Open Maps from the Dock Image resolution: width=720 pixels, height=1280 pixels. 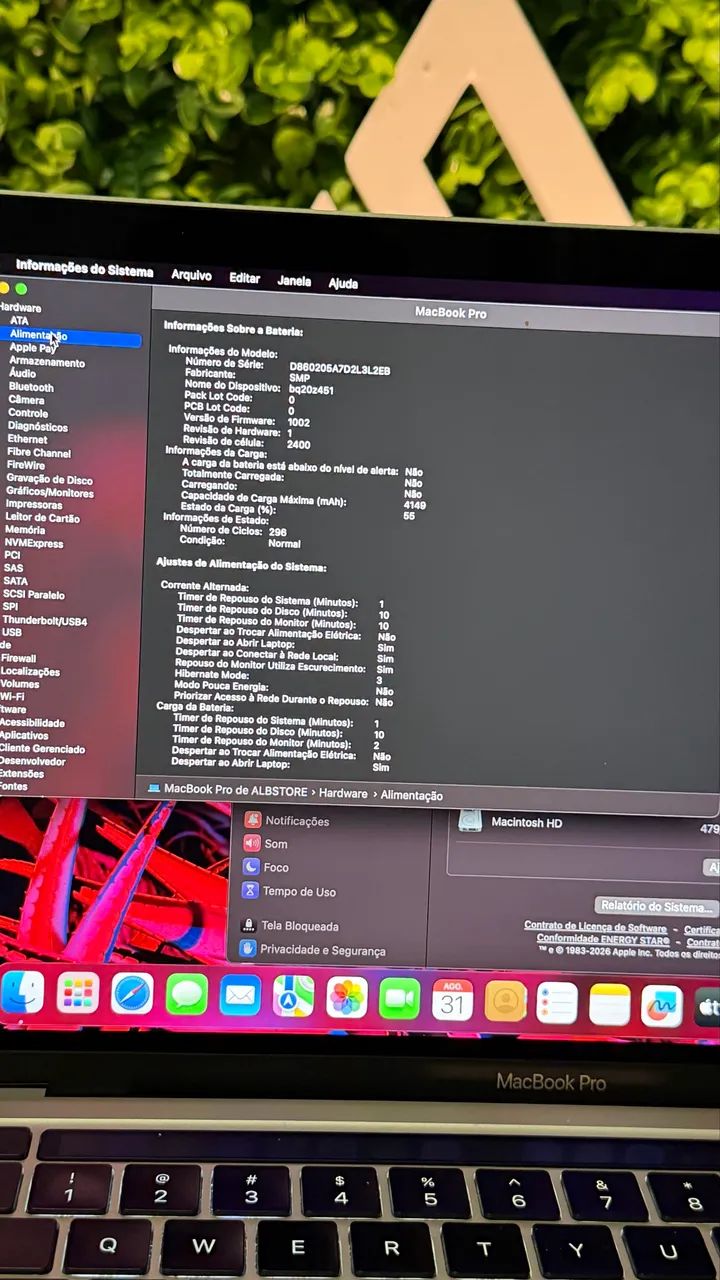[293, 997]
